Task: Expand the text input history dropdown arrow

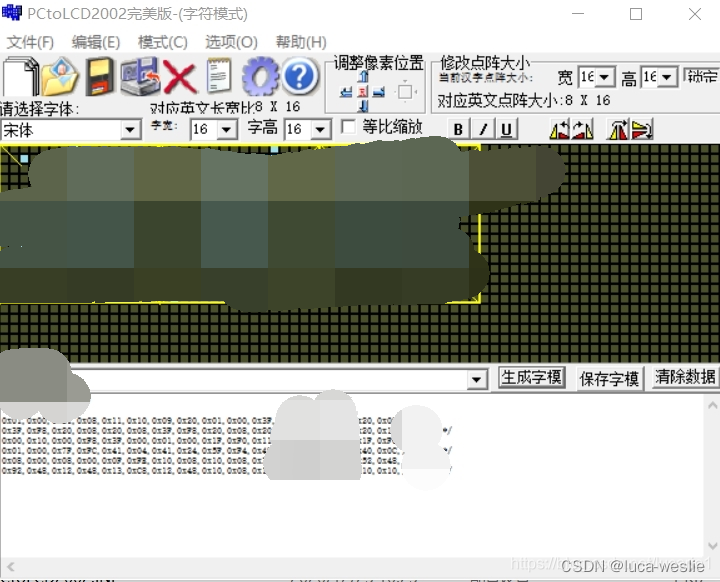Action: tap(477, 380)
